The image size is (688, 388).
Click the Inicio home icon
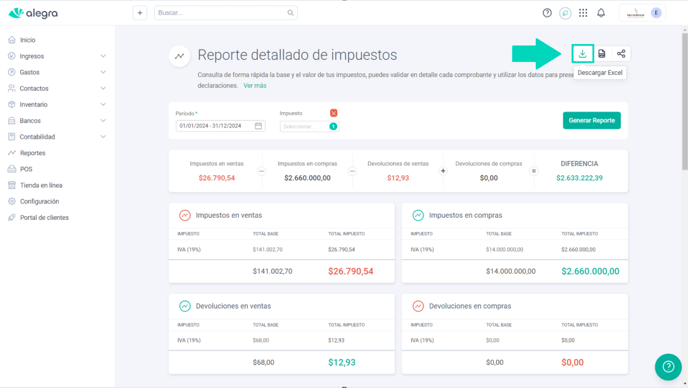pyautogui.click(x=12, y=40)
